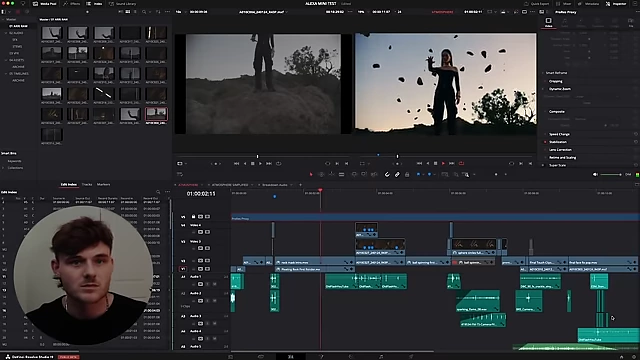Toggle loop playback in timeline viewer

(461, 164)
